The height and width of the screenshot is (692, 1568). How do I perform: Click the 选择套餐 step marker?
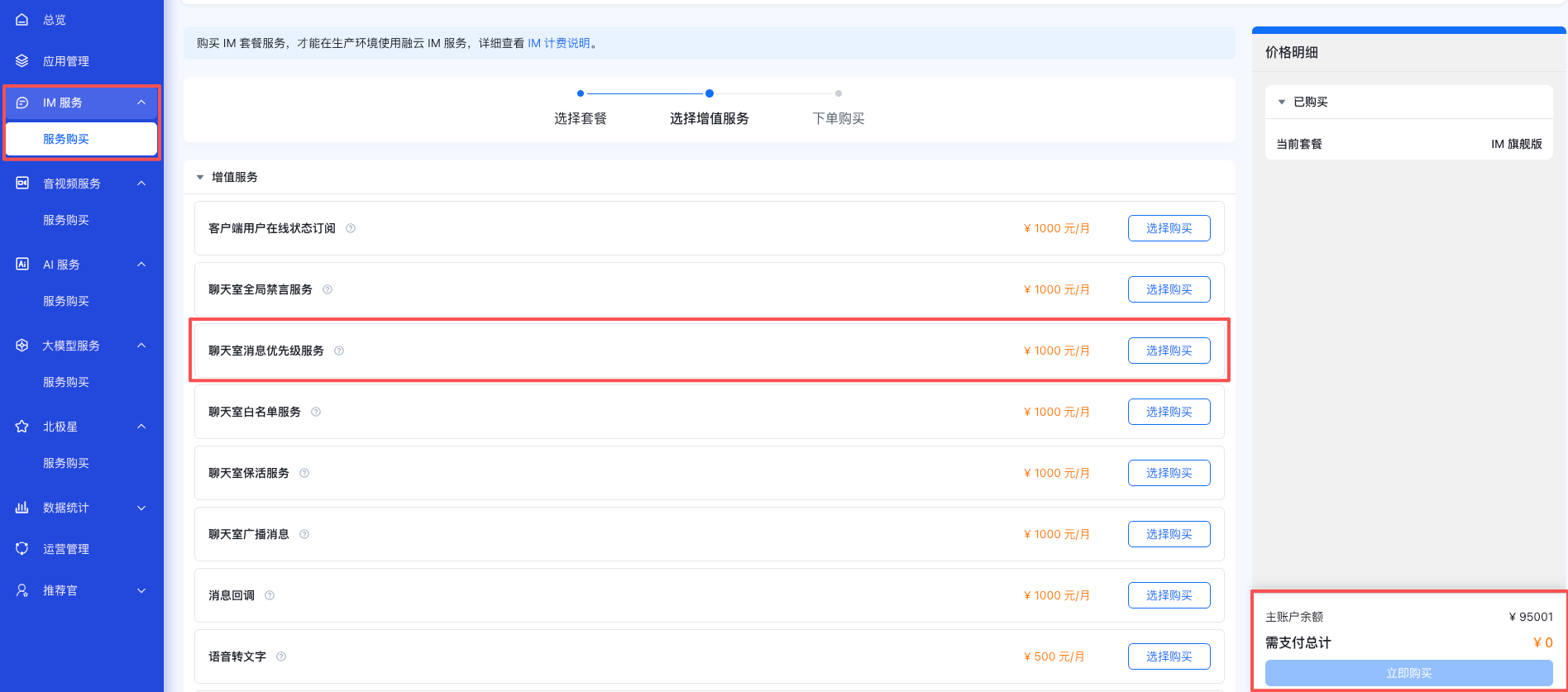[x=581, y=93]
